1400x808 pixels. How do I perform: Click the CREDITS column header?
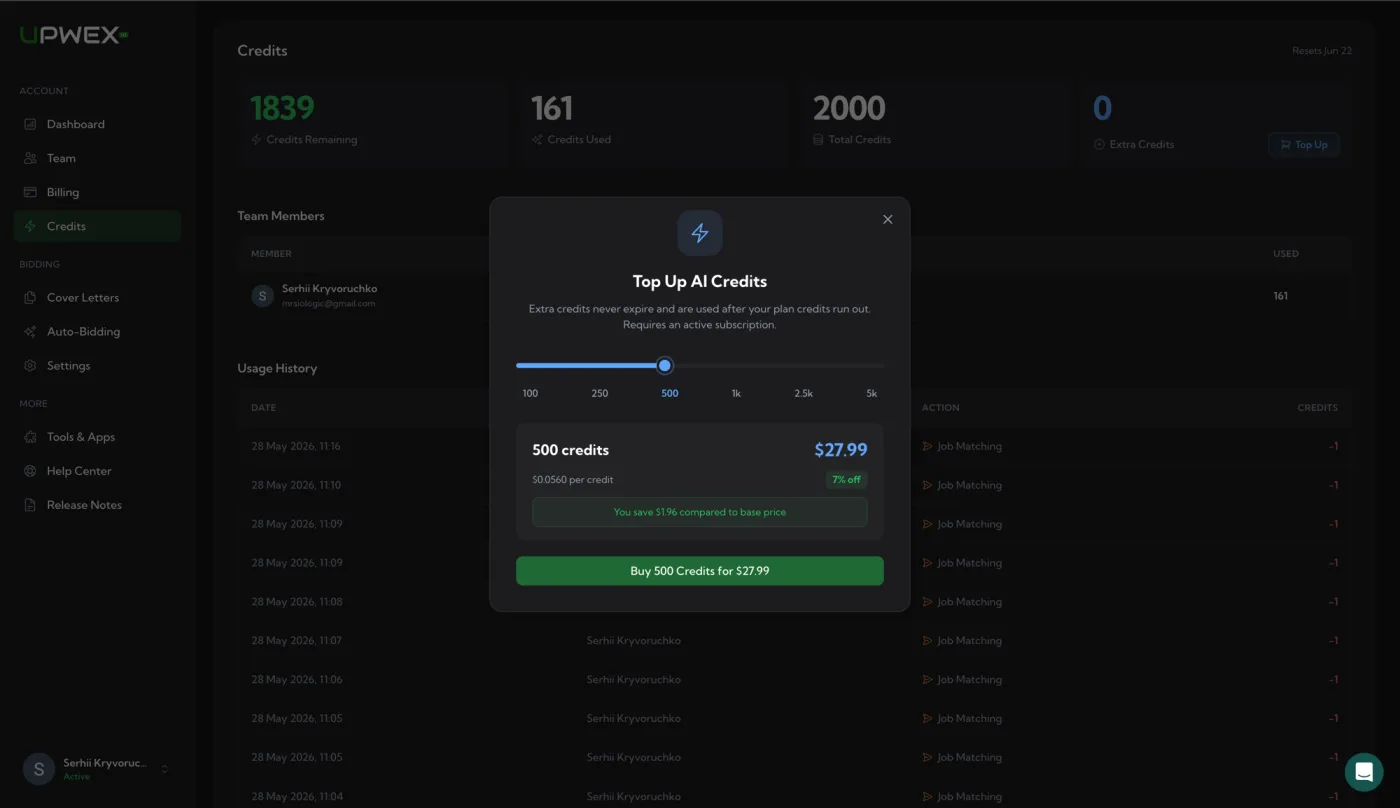click(1317, 408)
